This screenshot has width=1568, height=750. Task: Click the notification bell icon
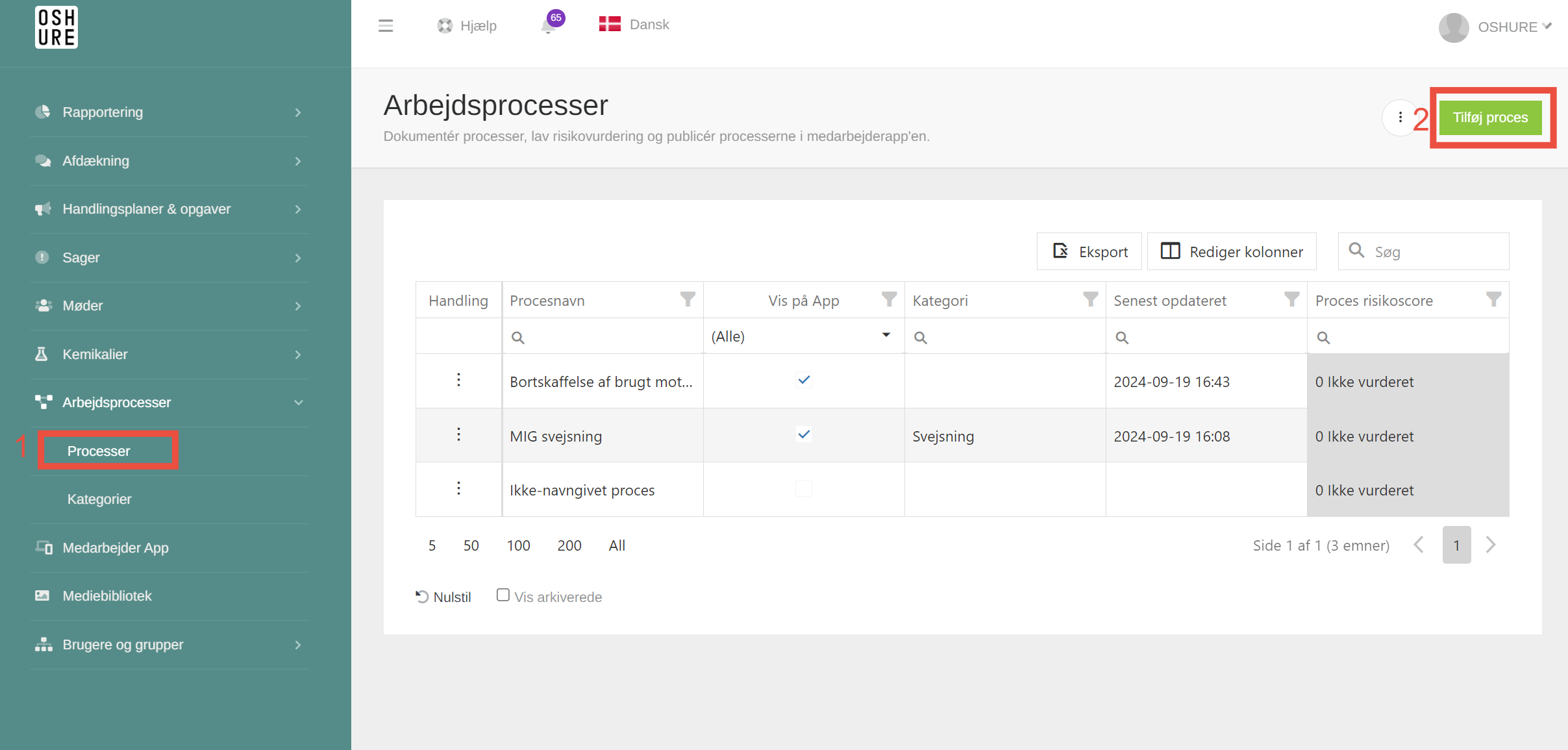click(x=549, y=26)
